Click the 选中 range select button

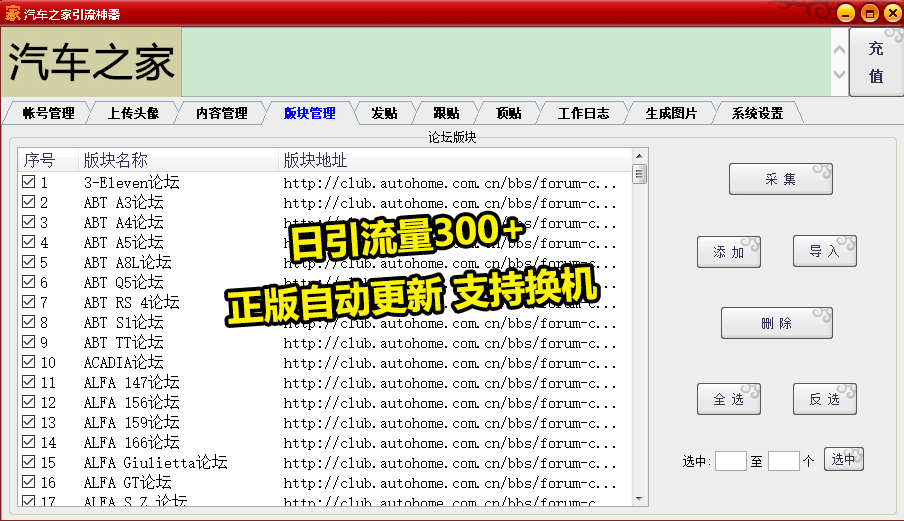[x=843, y=459]
